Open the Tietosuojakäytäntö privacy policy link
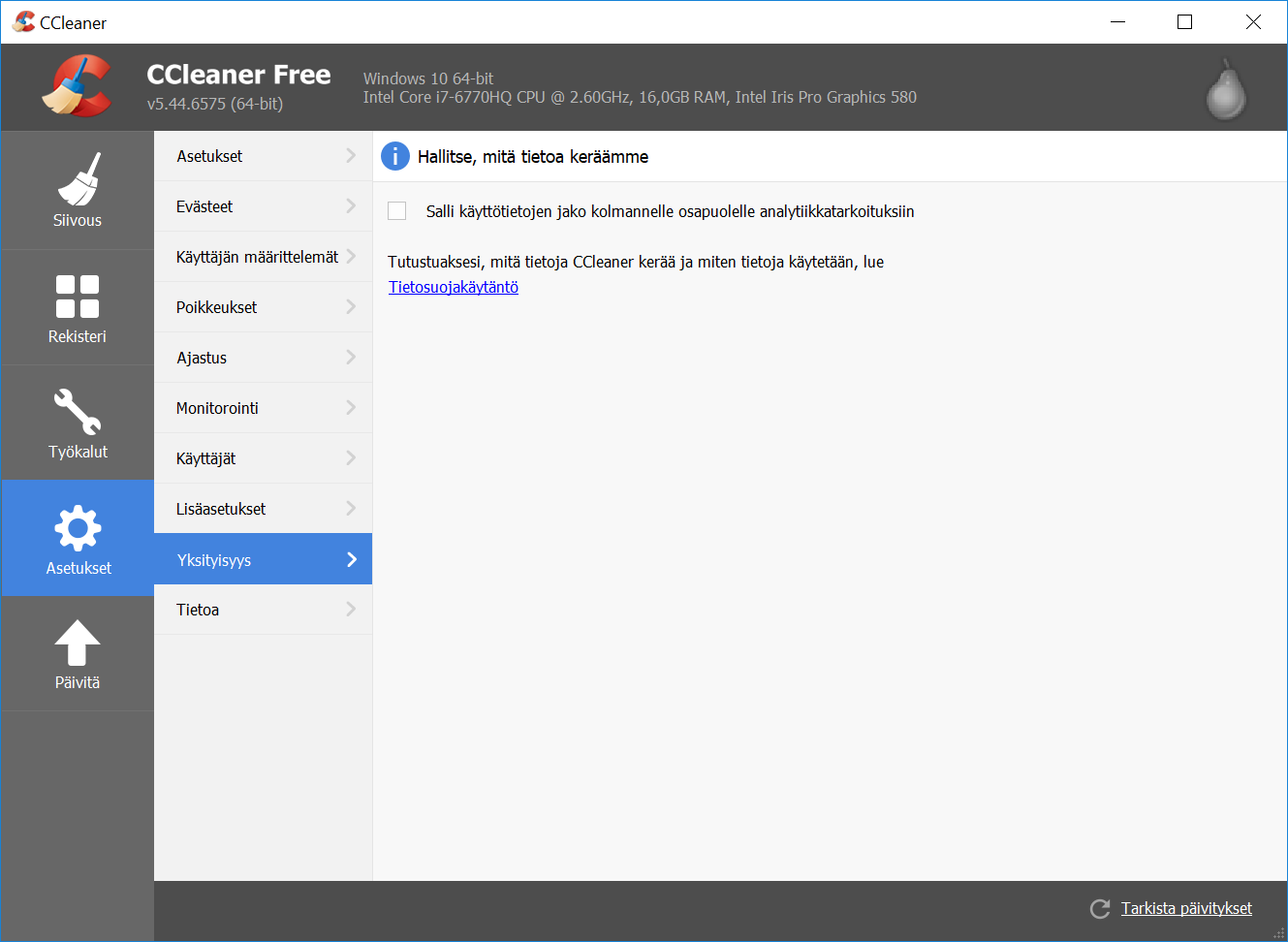 point(454,287)
